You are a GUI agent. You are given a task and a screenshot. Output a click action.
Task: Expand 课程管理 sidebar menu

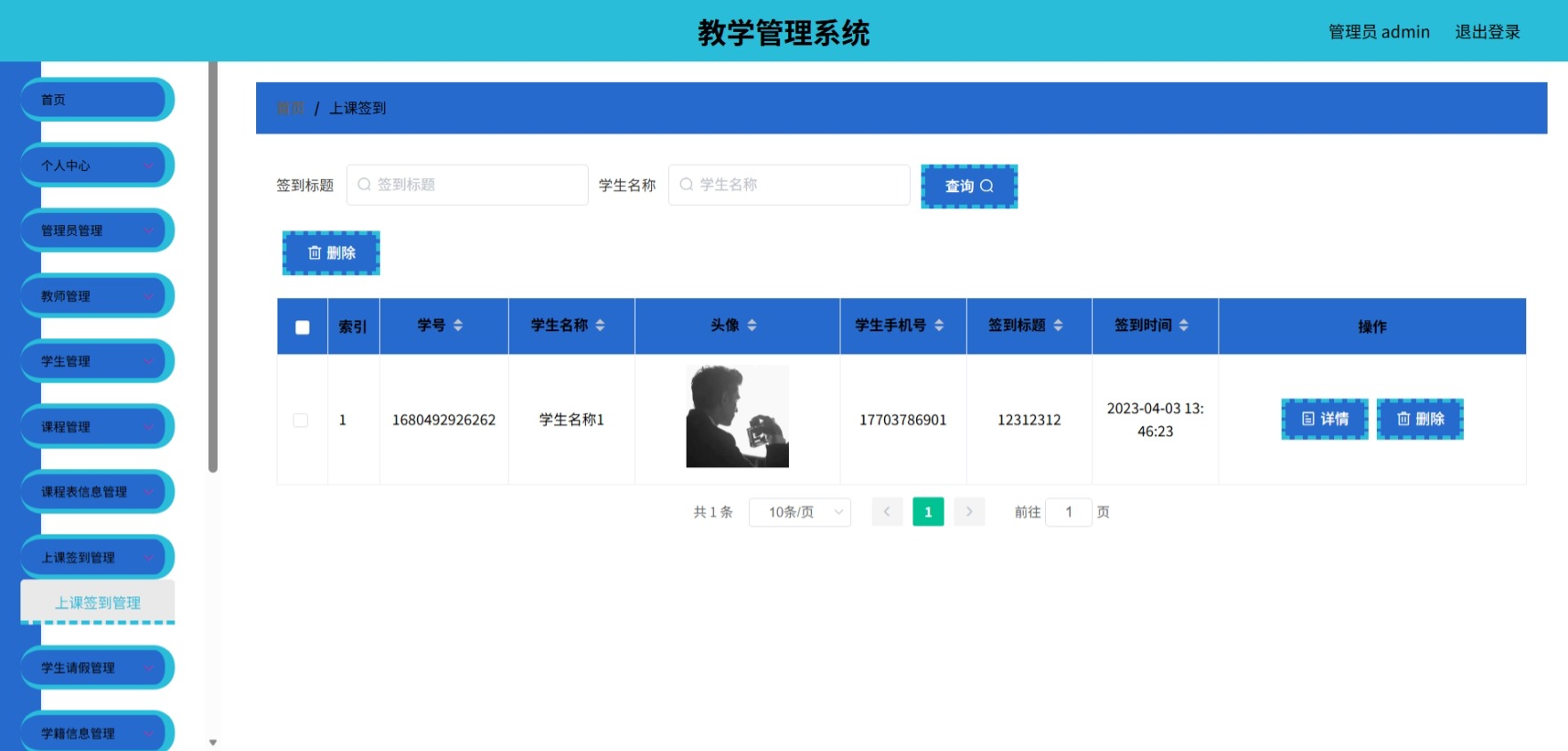tap(97, 427)
